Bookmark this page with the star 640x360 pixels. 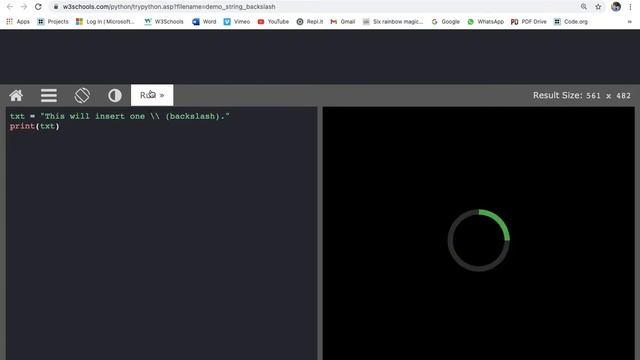pos(598,7)
